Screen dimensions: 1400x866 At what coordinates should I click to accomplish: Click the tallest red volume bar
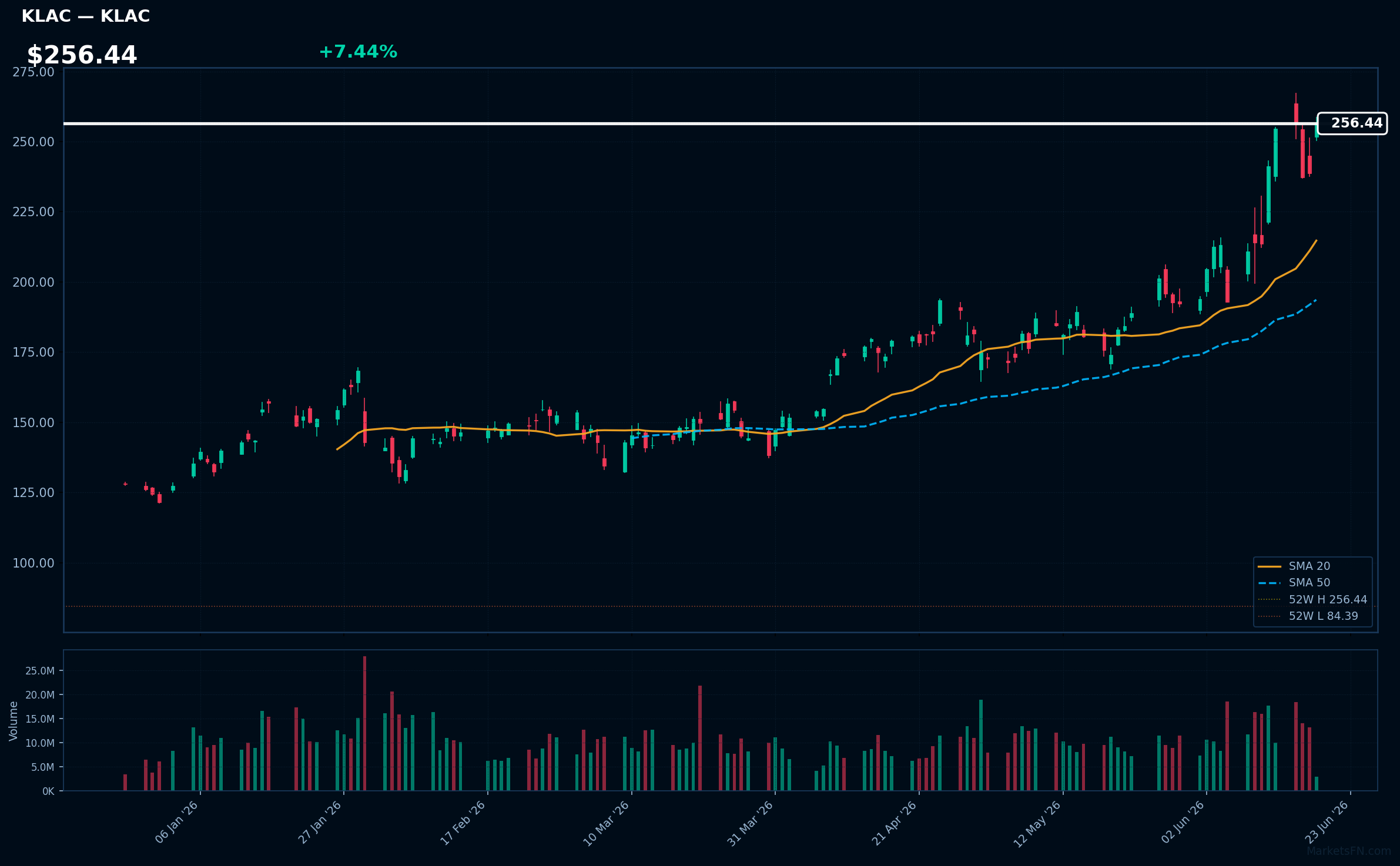(364, 723)
